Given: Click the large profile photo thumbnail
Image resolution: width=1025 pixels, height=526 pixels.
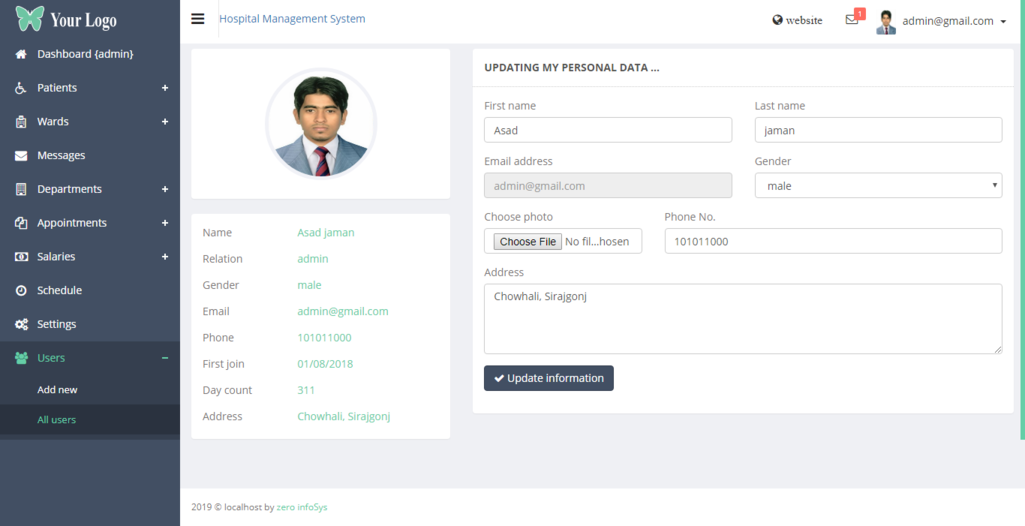Looking at the screenshot, I should [x=320, y=124].
